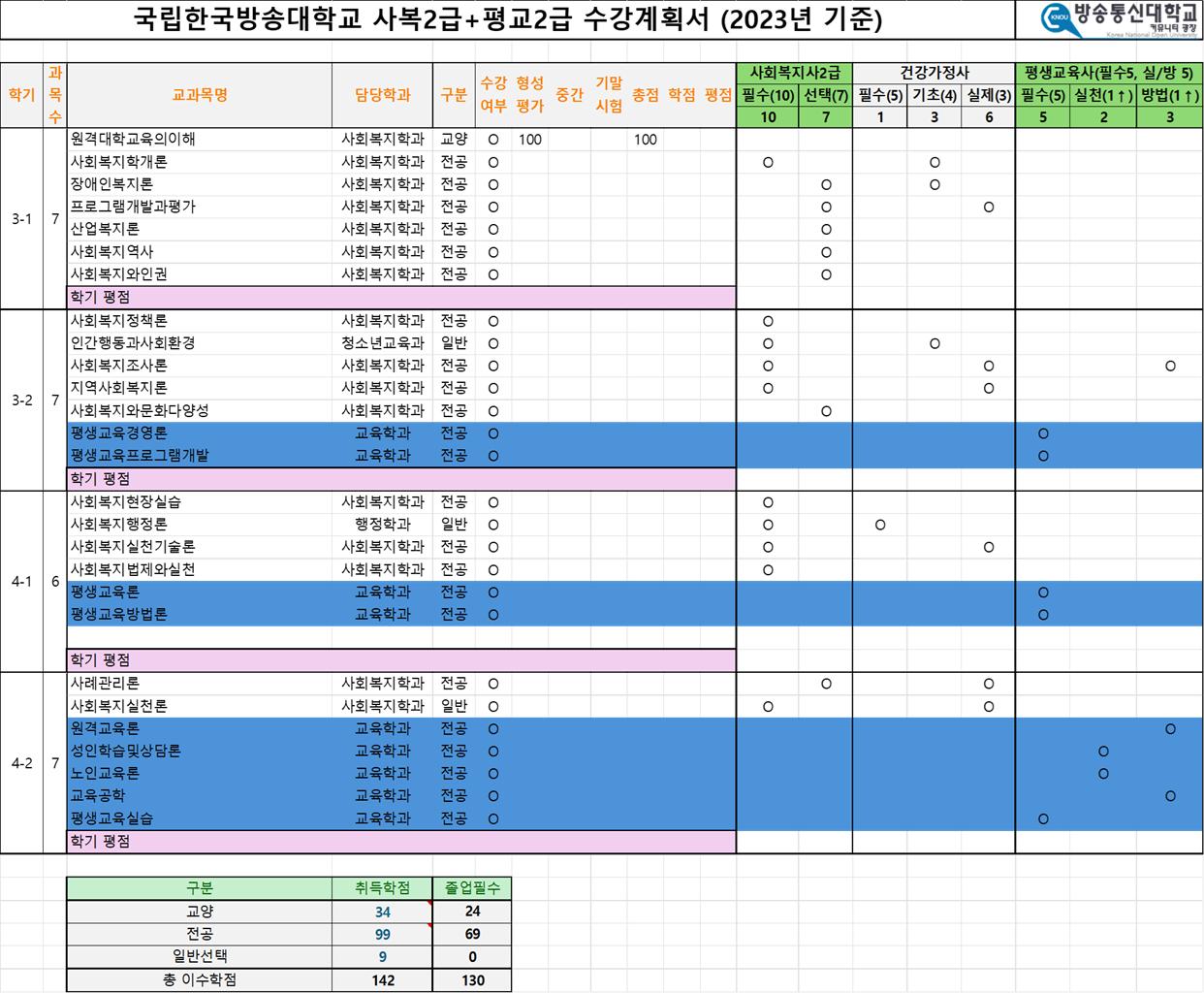Select the 실천(1↑) sub-header cell
The height and width of the screenshot is (993, 1204).
1103,95
